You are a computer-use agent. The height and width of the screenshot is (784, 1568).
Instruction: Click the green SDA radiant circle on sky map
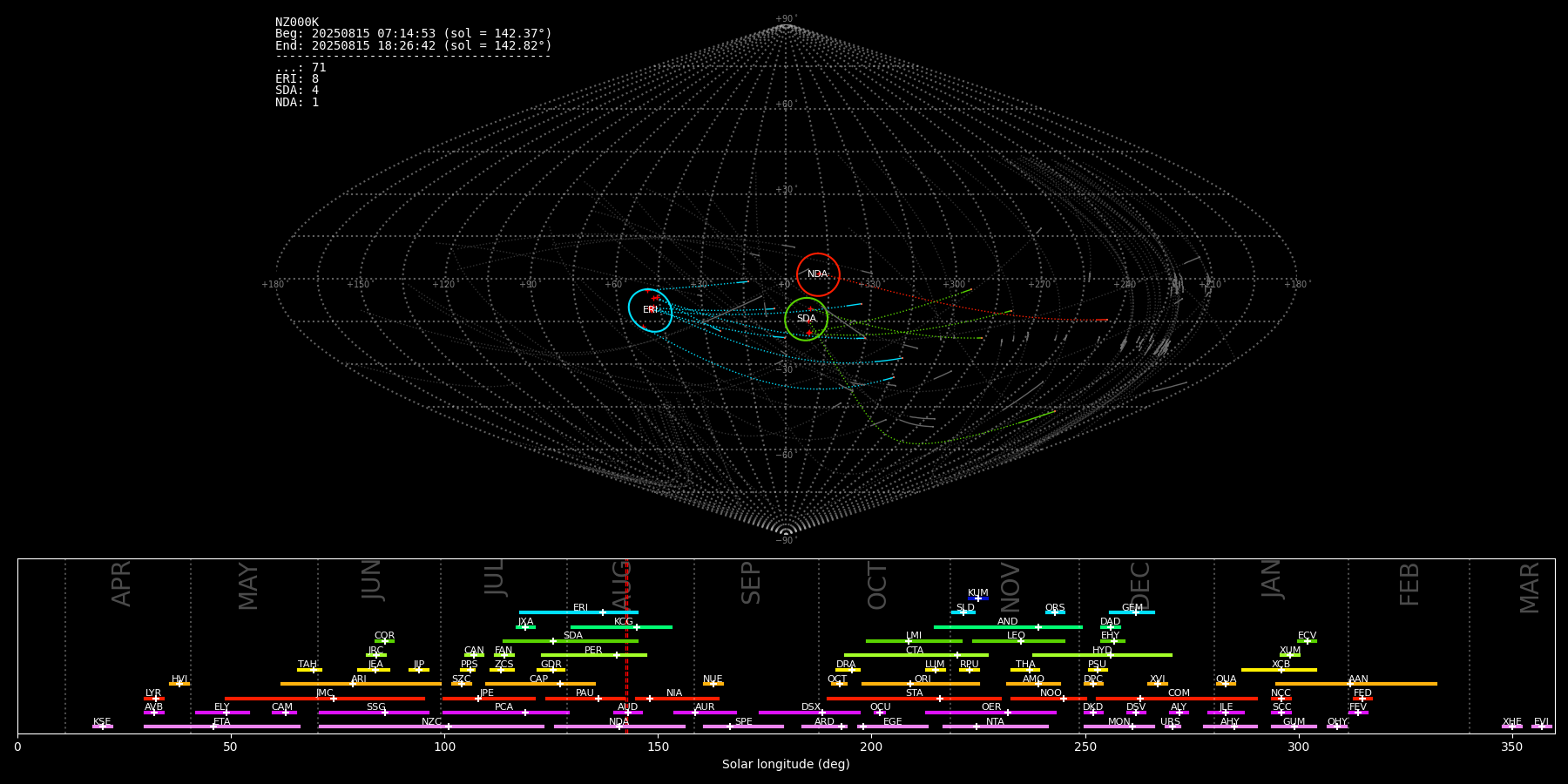807,319
